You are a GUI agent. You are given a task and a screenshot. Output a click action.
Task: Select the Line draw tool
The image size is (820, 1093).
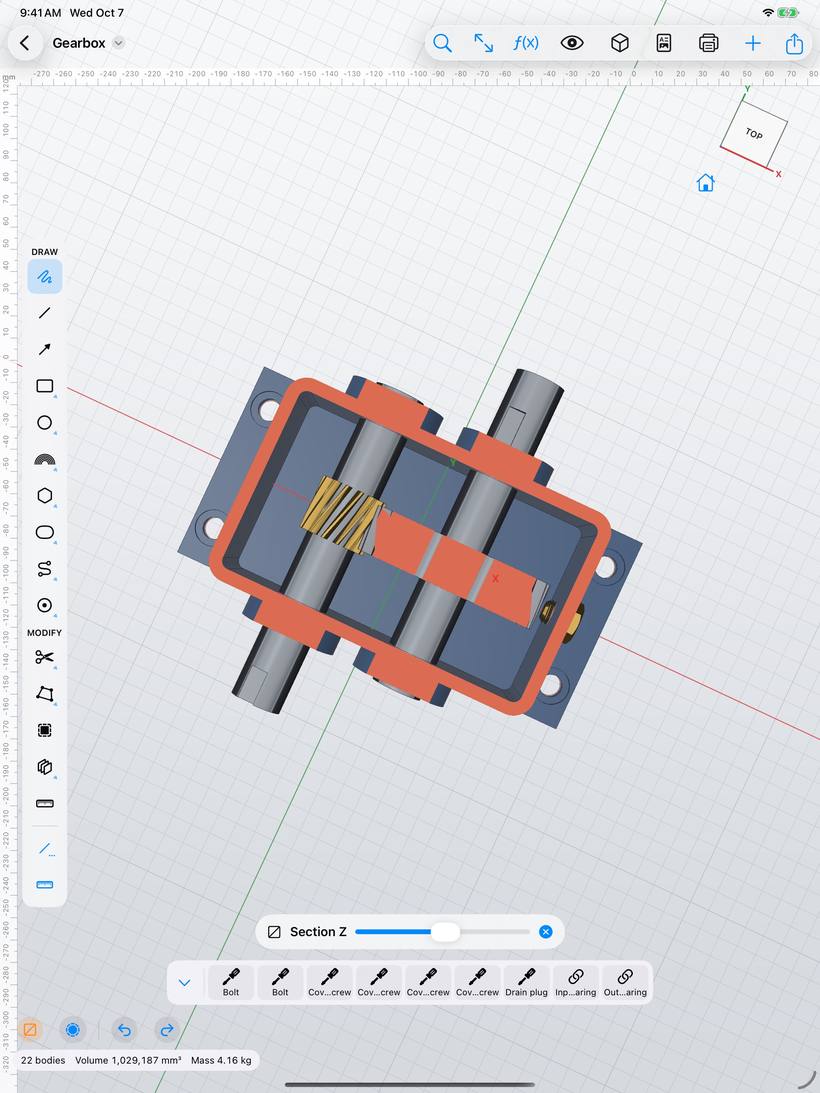pos(45,313)
